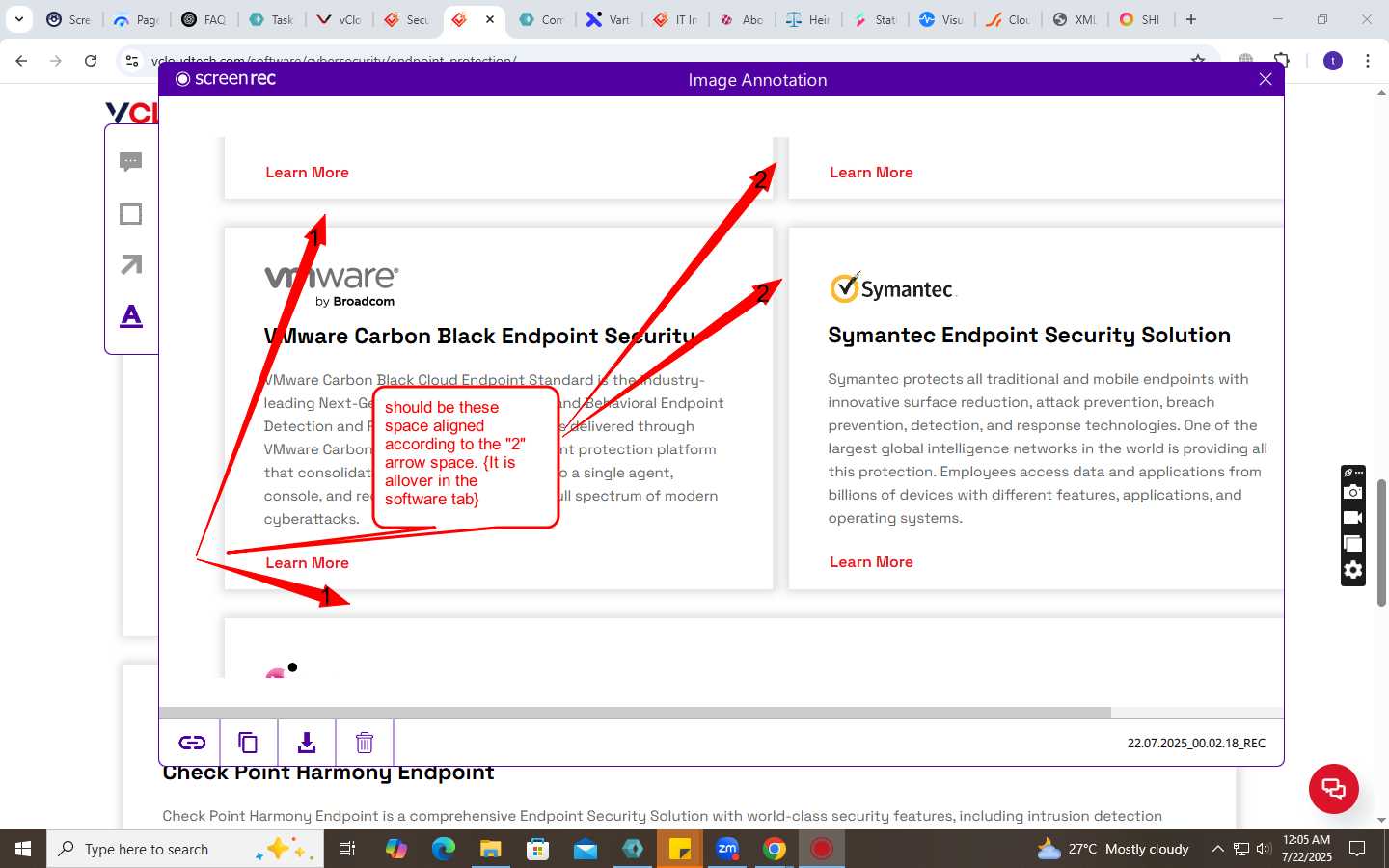Click the annotation horizontal scrollbar

pos(635,713)
